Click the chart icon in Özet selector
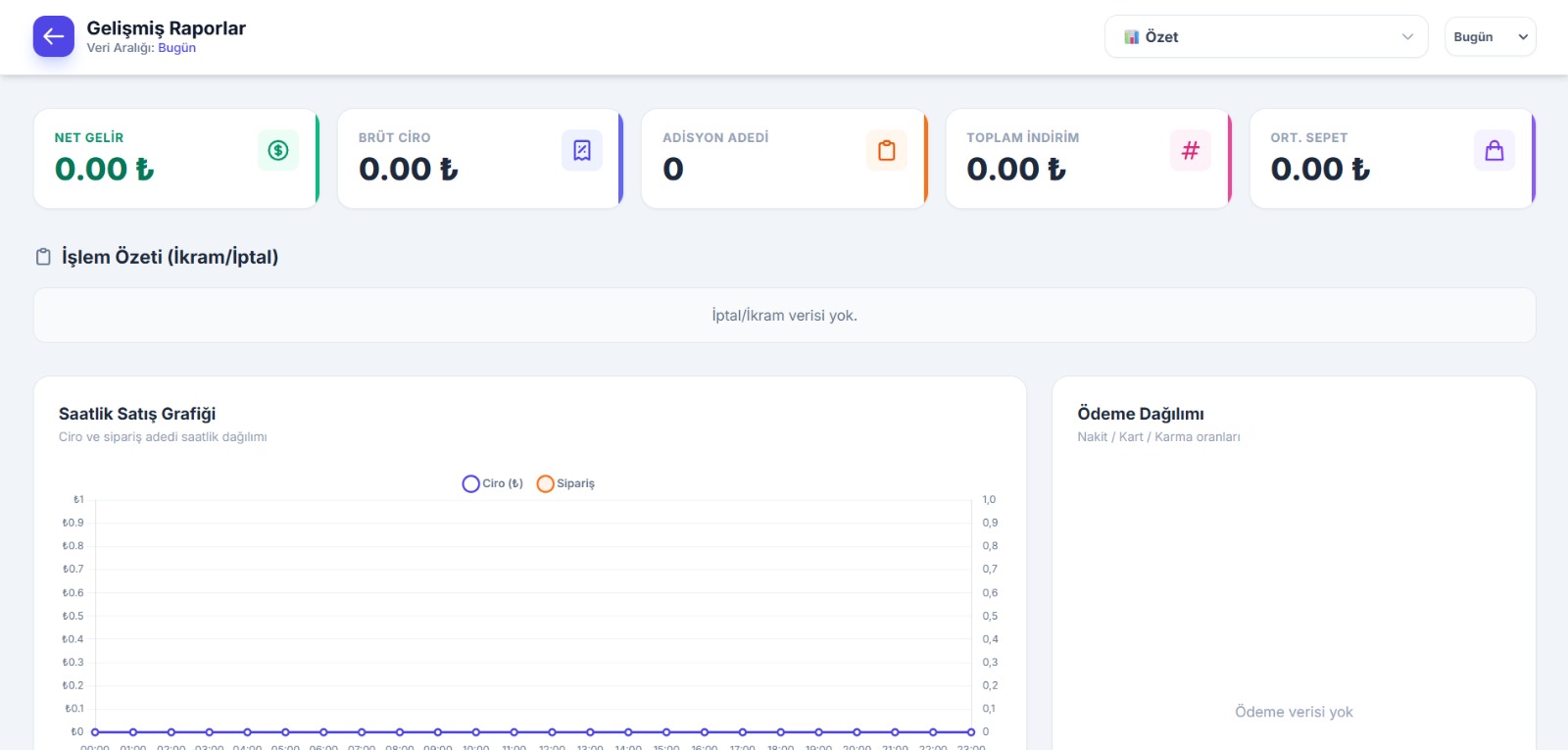Viewport: 1568px width, 750px height. click(1132, 37)
